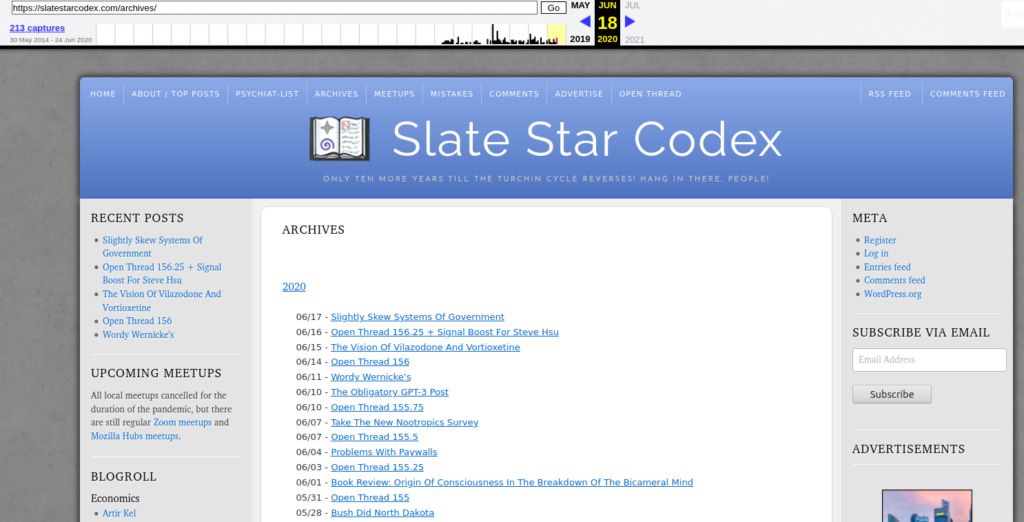Click the Register link under Meta
The height and width of the screenshot is (522, 1024).
point(880,240)
